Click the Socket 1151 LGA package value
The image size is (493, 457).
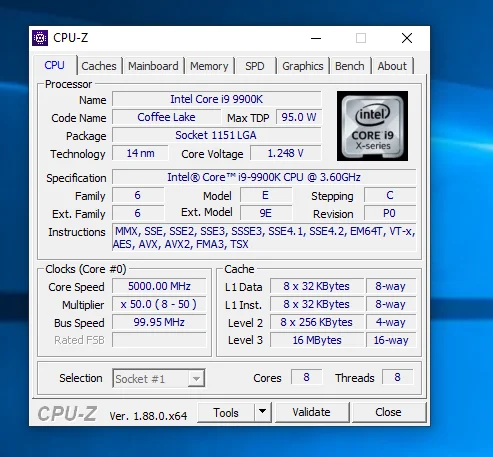pyautogui.click(x=217, y=135)
